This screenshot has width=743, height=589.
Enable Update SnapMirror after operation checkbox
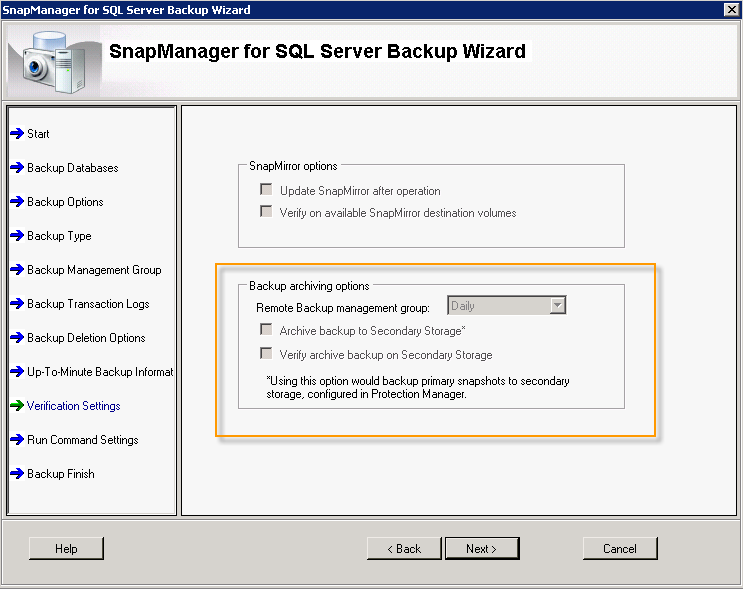click(x=266, y=190)
